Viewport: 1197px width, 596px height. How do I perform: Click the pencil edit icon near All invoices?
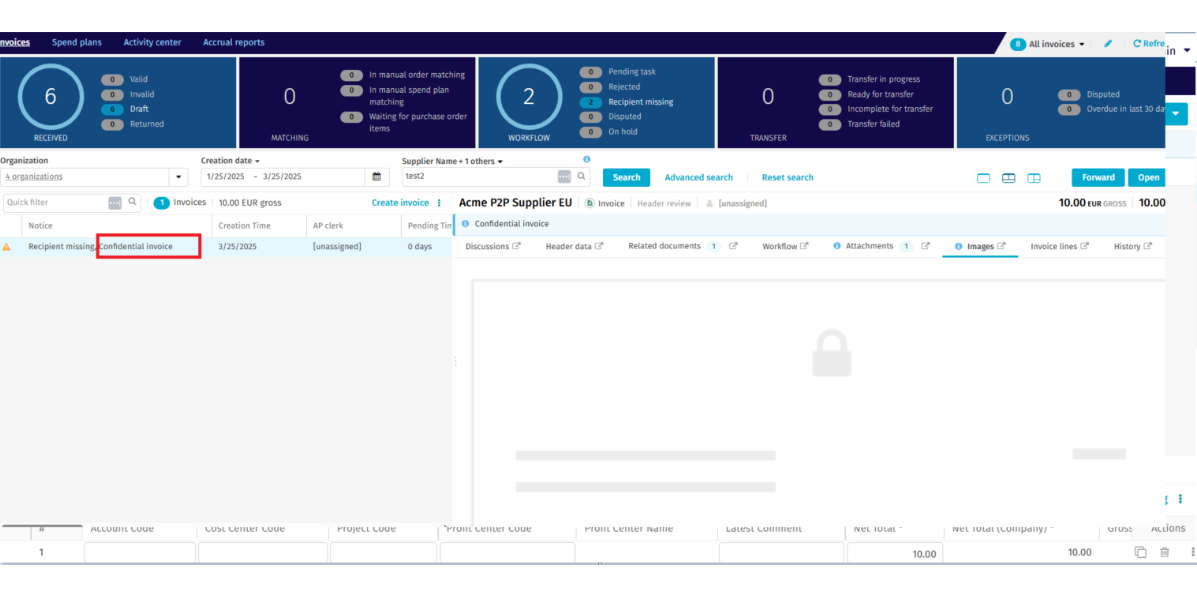pos(1108,44)
